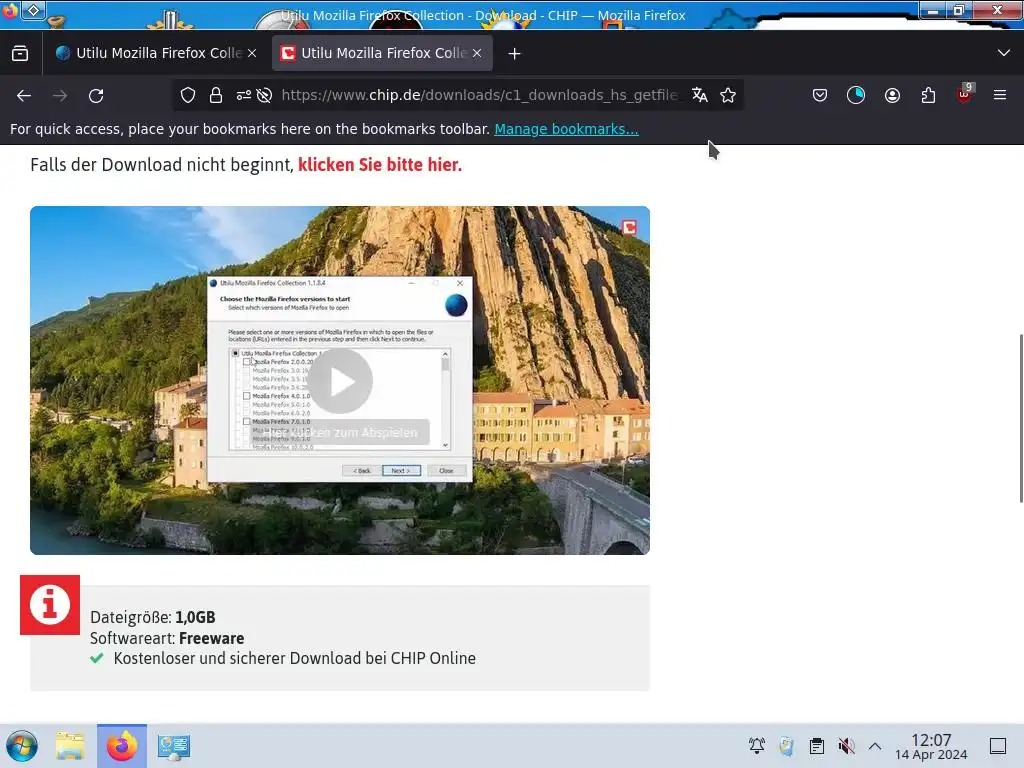
Task: Click 'Kostenloser und sicherer Download' text
Action: coord(295,658)
